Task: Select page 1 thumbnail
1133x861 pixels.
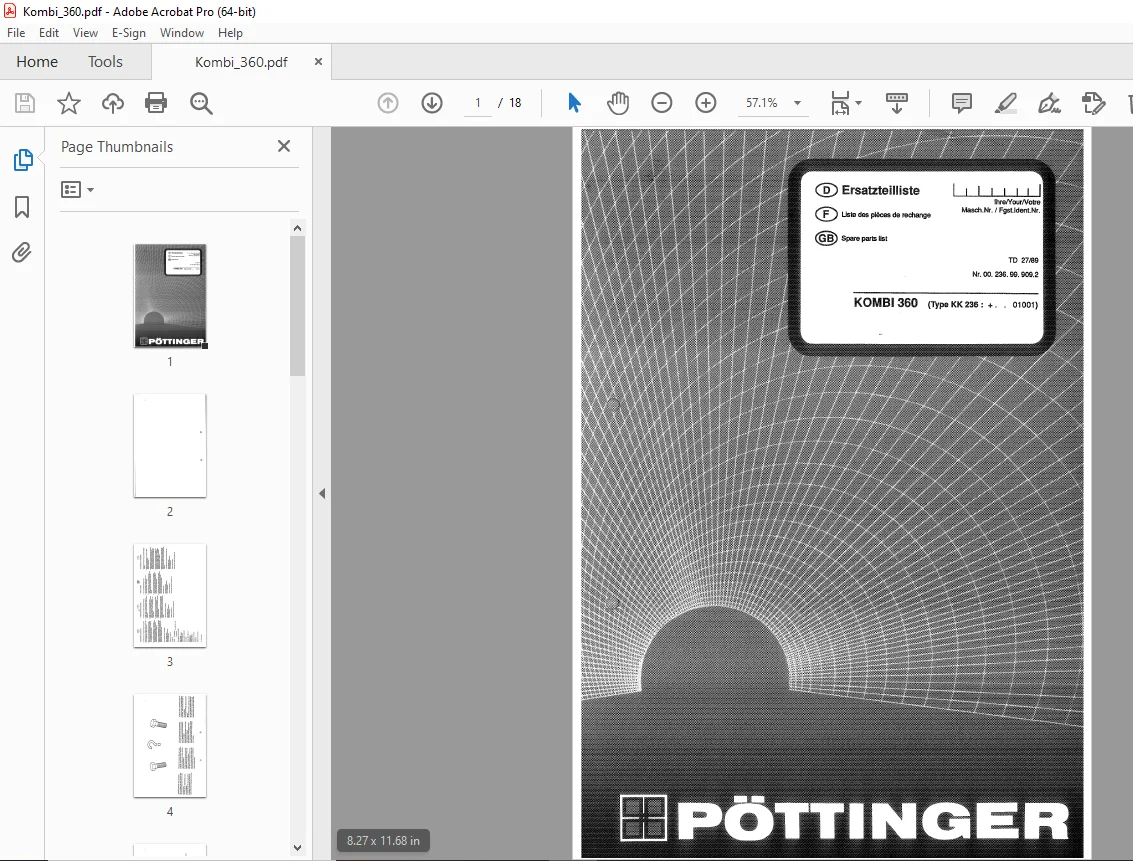Action: [x=170, y=295]
